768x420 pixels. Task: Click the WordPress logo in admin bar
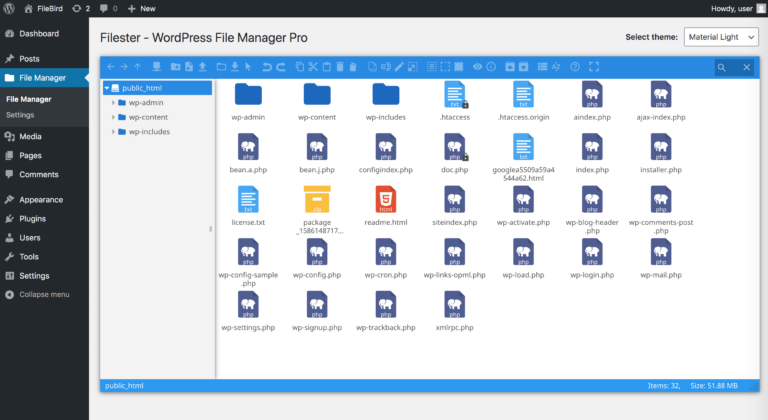[x=9, y=8]
